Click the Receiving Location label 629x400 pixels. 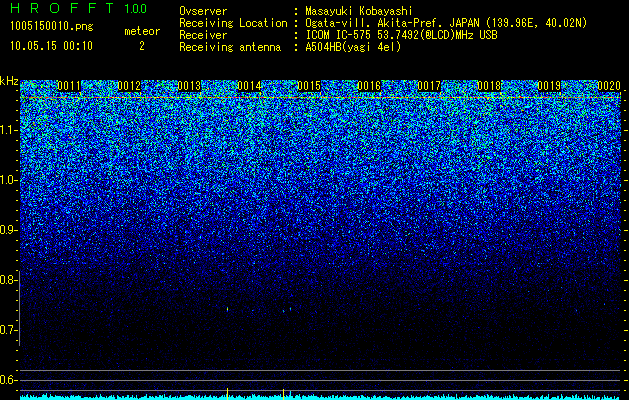tap(233, 23)
